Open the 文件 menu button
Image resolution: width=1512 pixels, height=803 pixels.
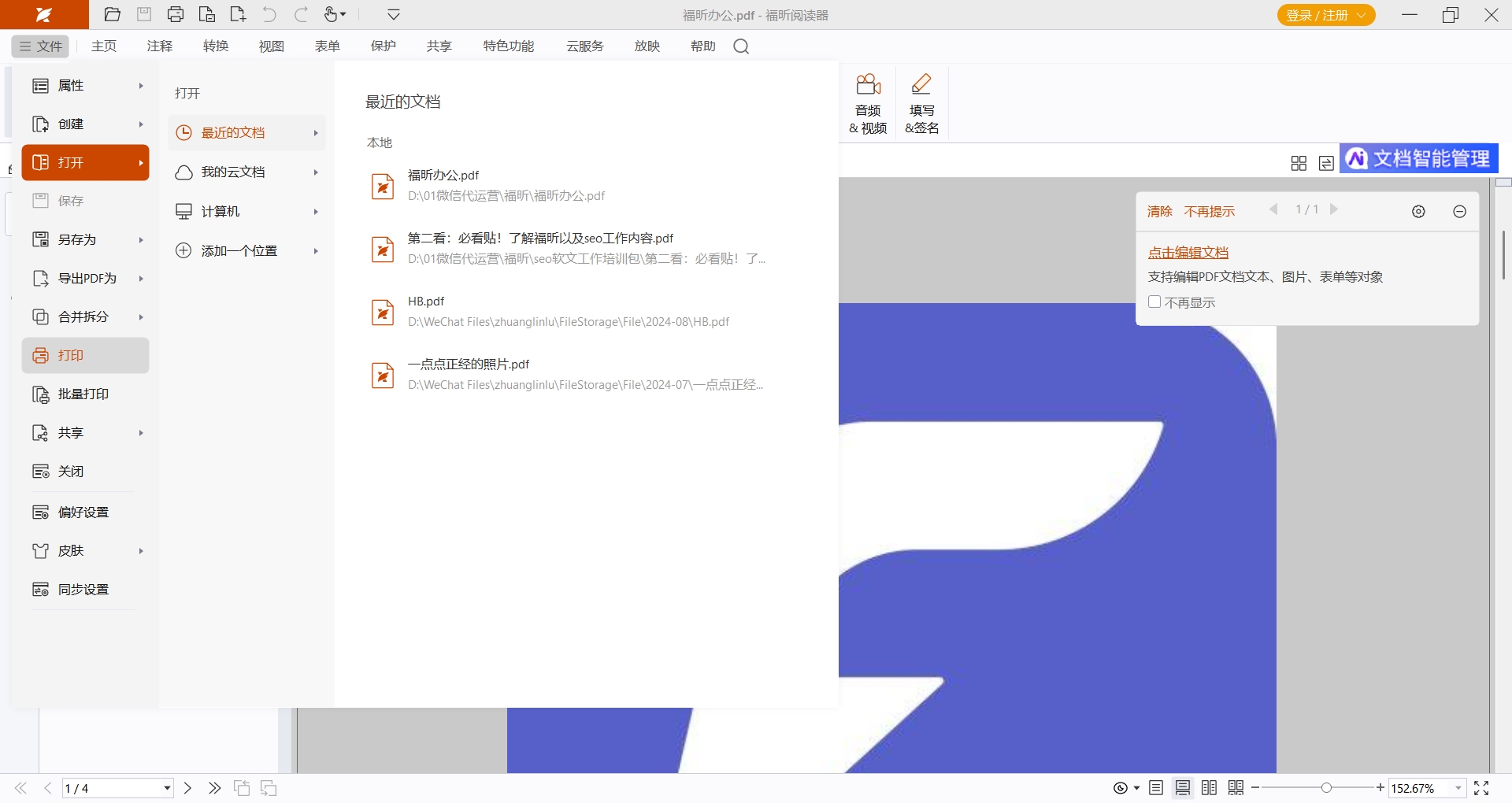click(x=41, y=46)
